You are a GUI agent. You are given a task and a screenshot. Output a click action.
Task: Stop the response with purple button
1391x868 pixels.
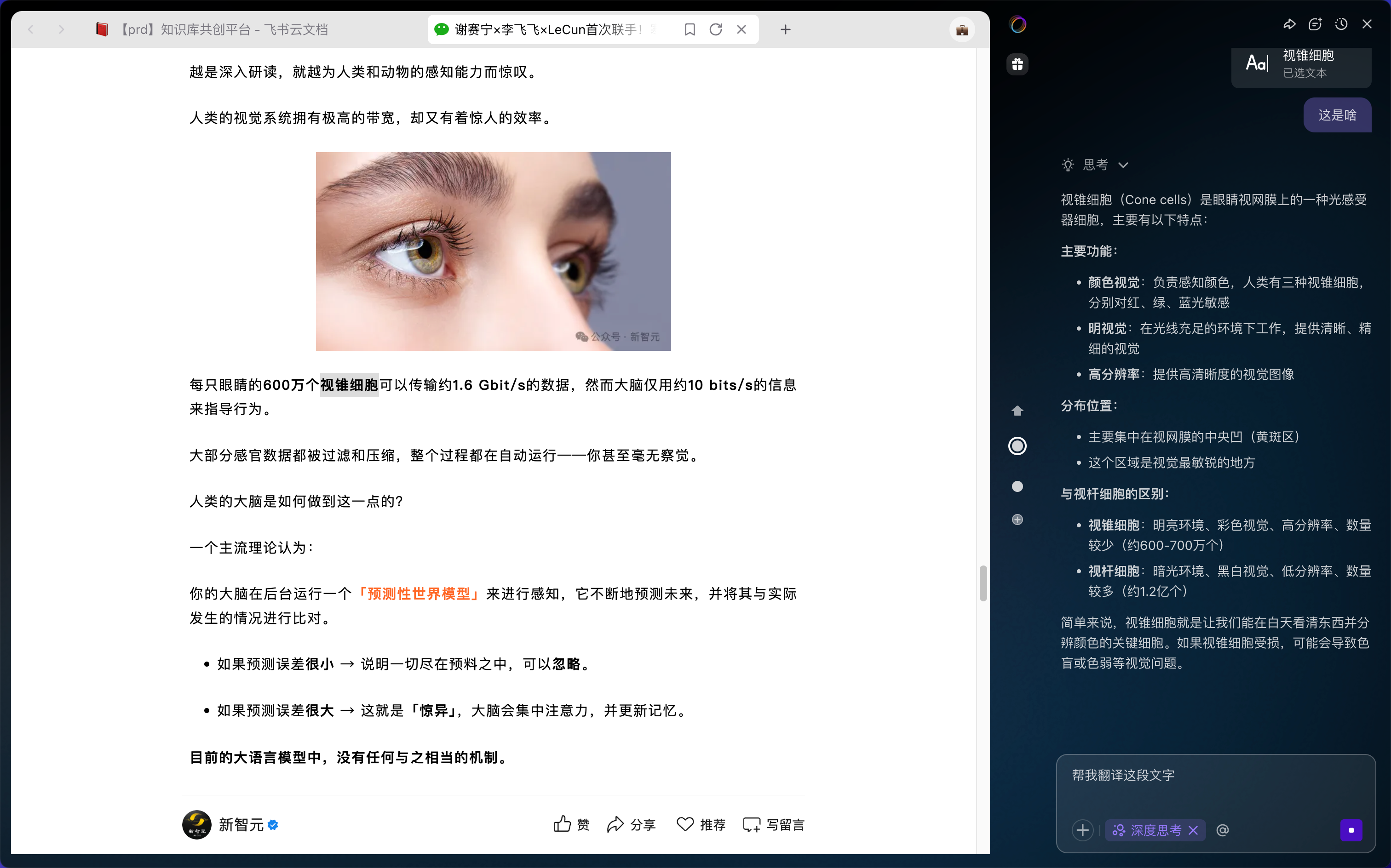pos(1351,830)
